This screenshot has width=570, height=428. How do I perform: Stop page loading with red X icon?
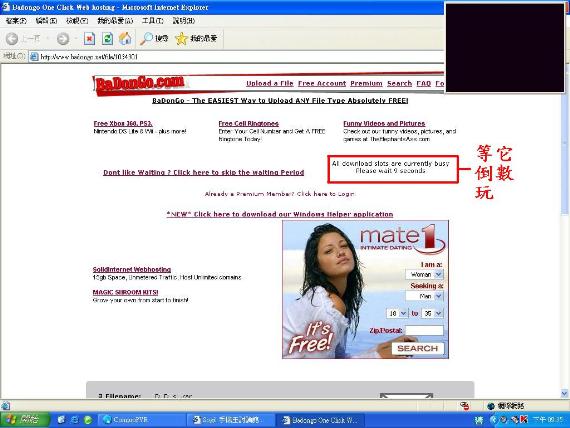(x=89, y=39)
